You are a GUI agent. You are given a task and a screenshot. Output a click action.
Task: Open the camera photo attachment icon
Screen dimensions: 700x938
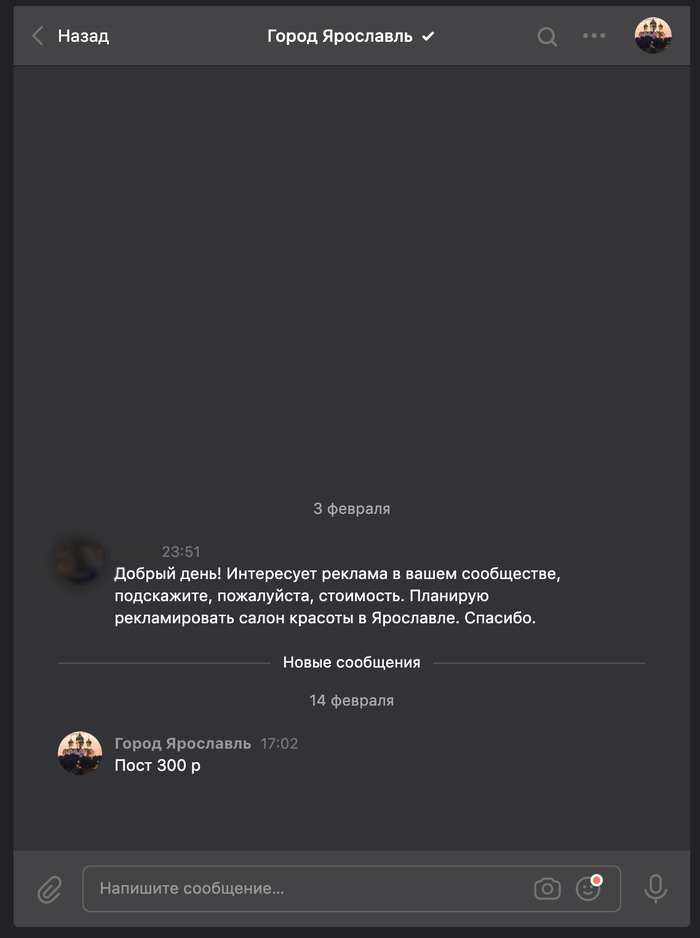[547, 888]
